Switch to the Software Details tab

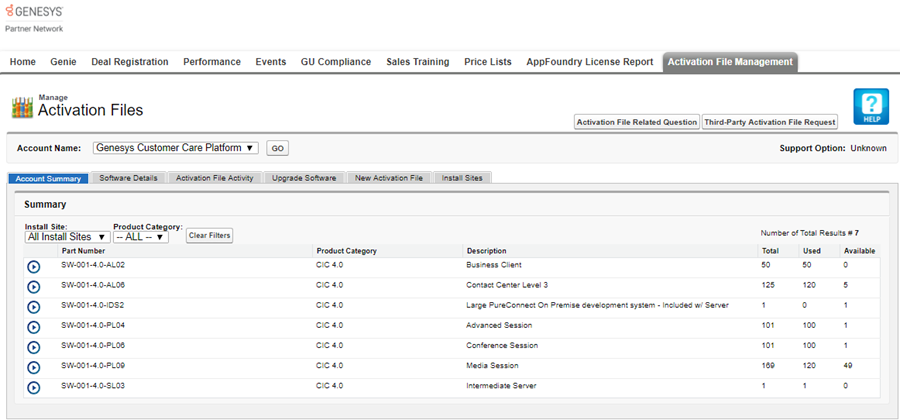pos(128,178)
